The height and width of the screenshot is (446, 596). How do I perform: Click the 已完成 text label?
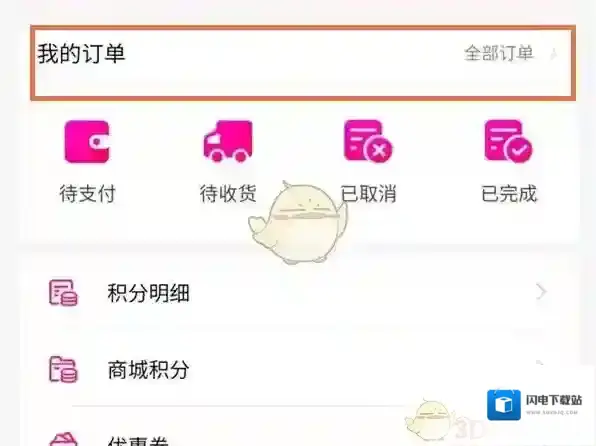click(509, 194)
